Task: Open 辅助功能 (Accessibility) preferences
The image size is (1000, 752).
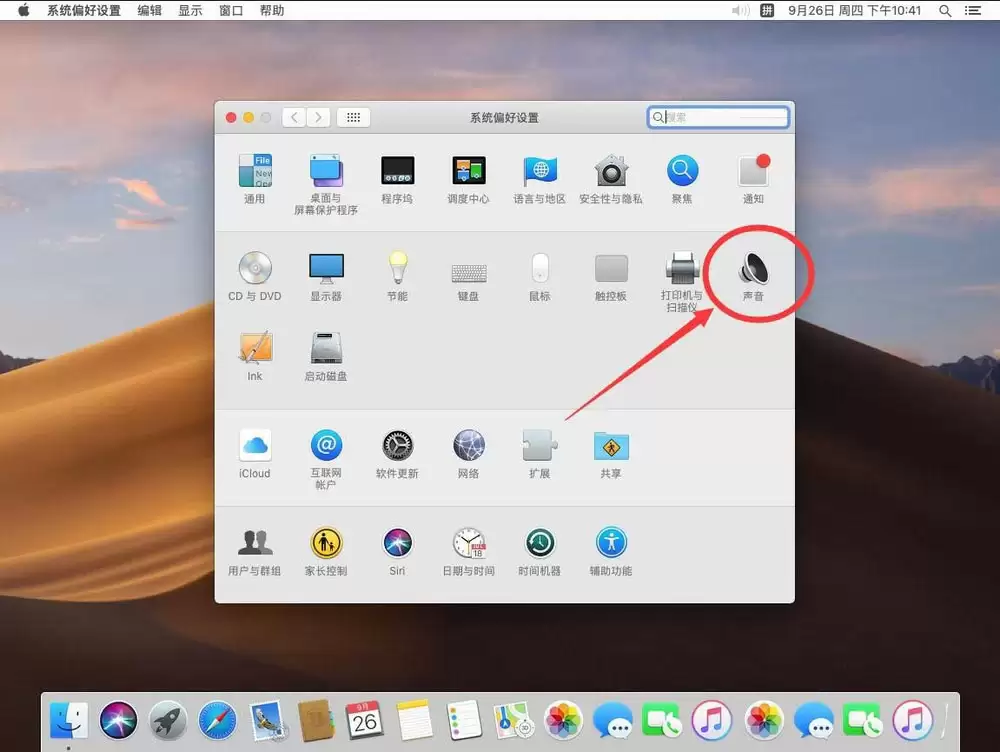Action: [611, 551]
